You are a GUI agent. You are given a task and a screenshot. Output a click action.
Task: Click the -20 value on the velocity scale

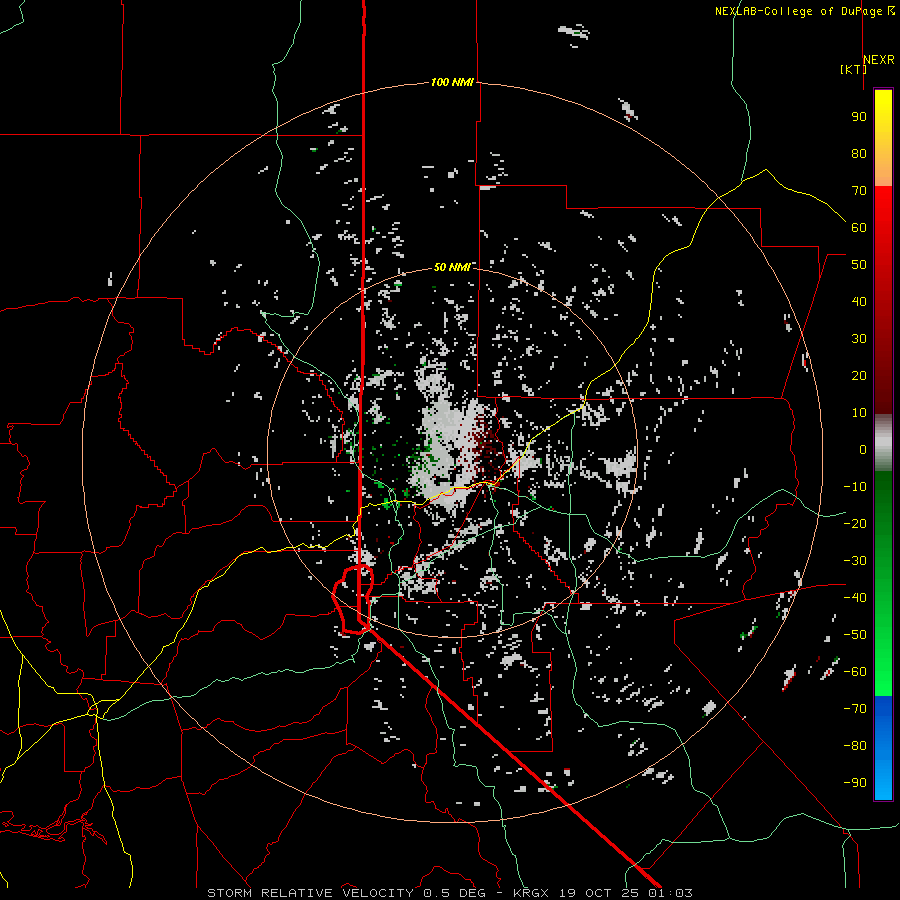tap(855, 523)
